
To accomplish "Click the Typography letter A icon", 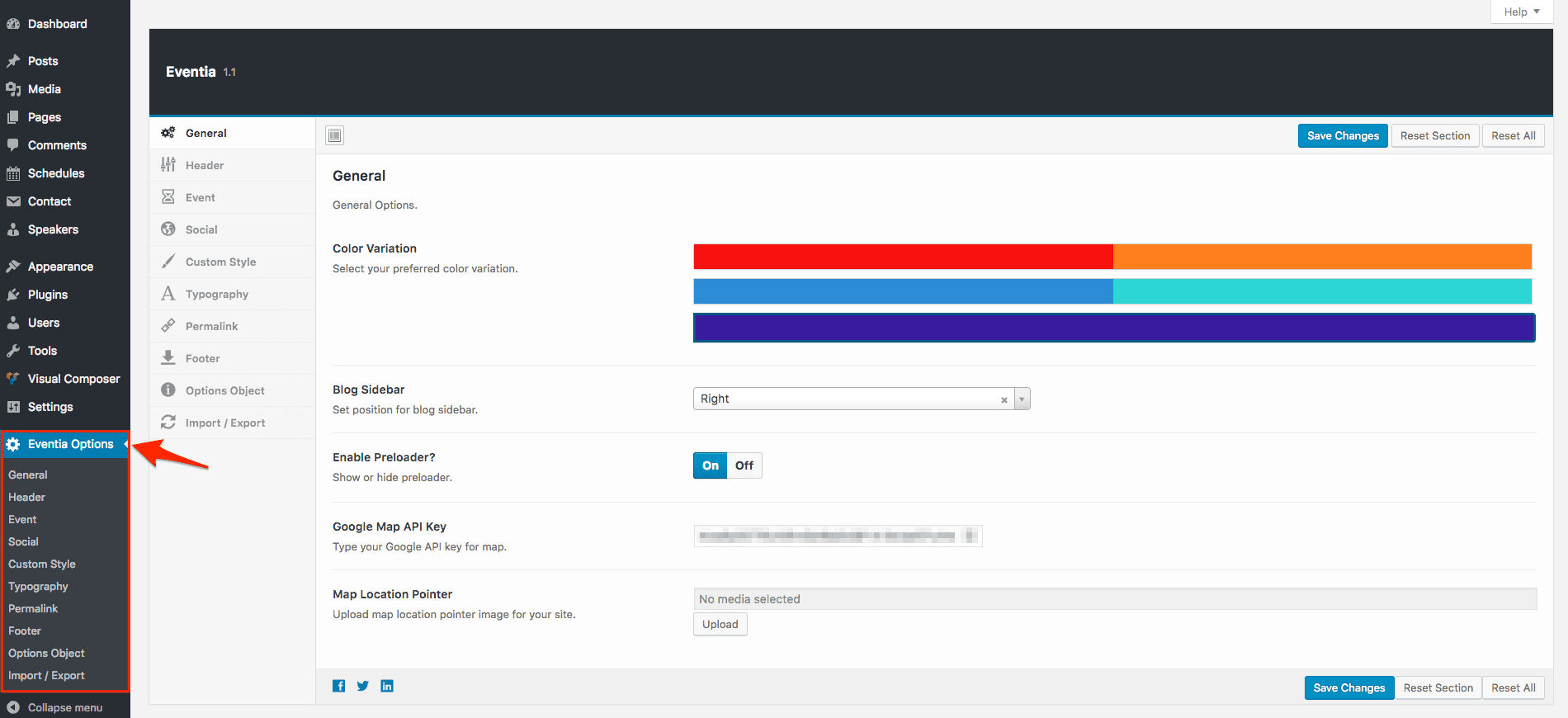I will (168, 294).
